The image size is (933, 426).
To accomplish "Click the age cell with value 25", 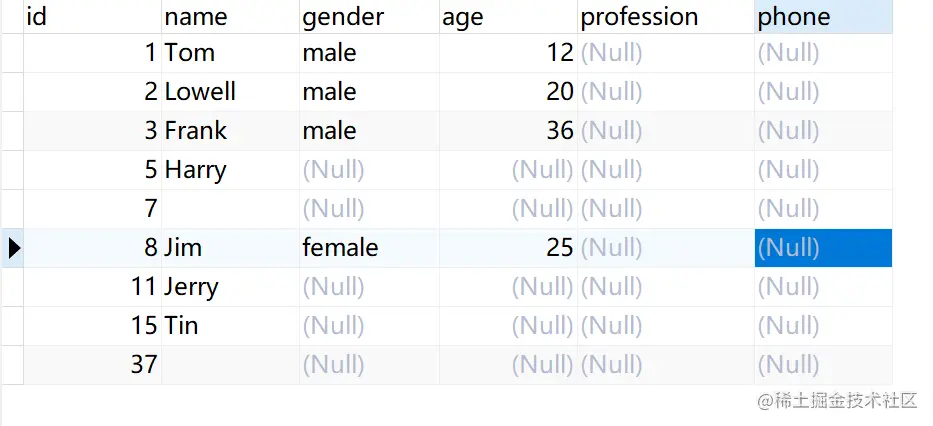I will 507,248.
